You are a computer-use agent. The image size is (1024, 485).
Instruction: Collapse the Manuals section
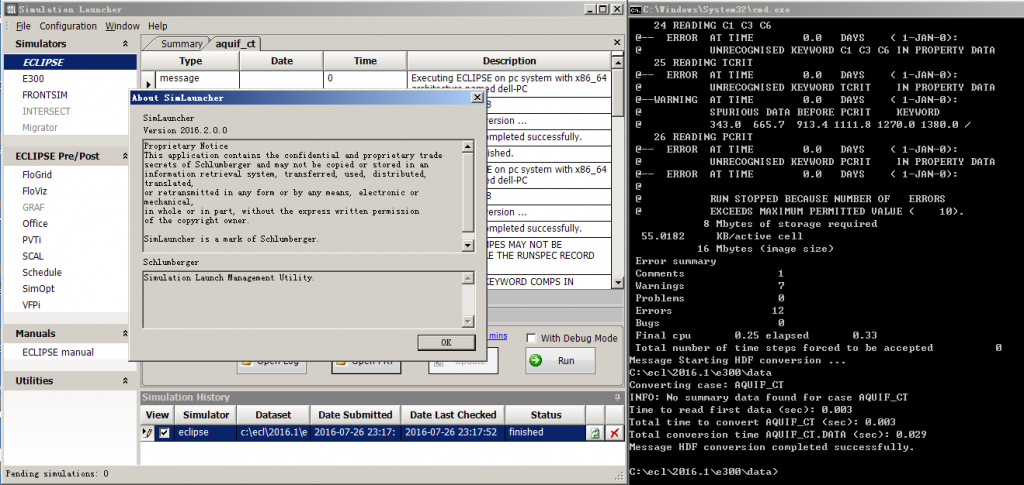click(125, 334)
